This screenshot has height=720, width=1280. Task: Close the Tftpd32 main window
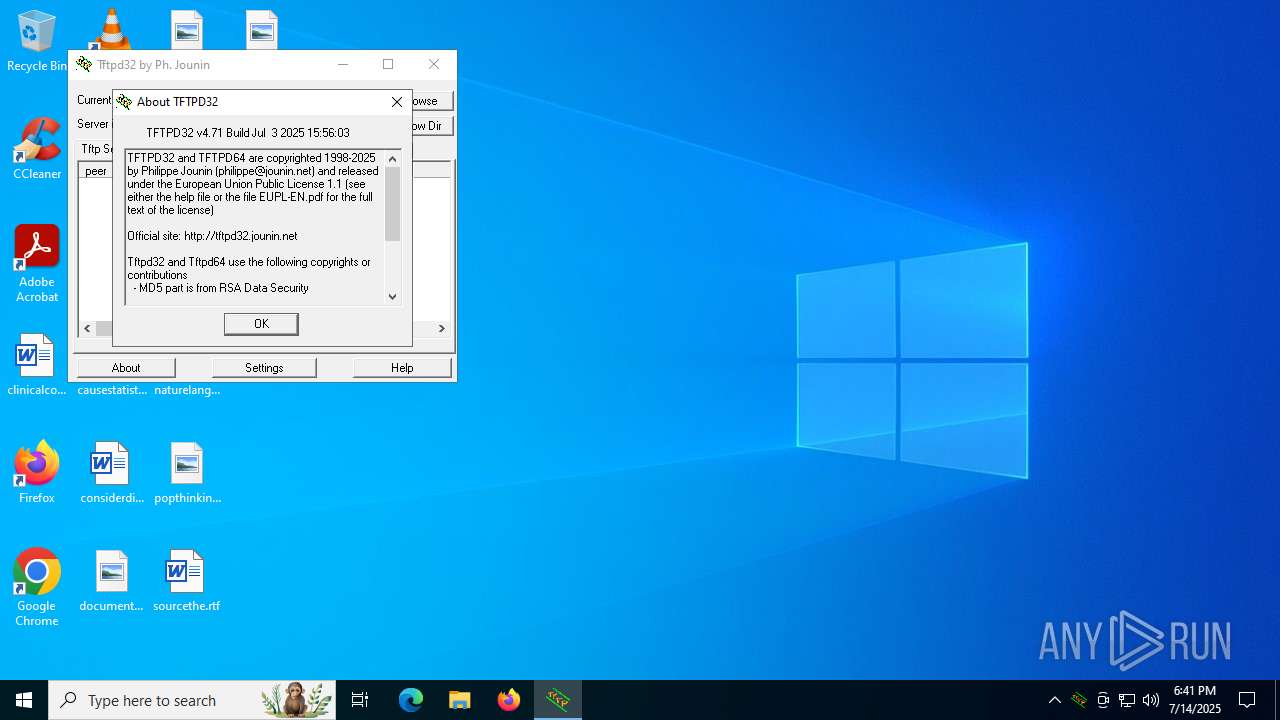pyautogui.click(x=434, y=65)
